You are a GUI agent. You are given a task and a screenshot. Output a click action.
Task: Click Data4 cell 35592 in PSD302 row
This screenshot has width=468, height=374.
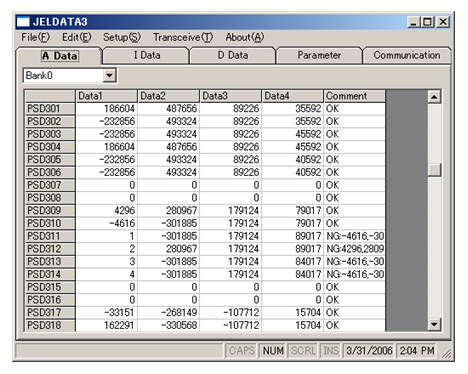[293, 121]
